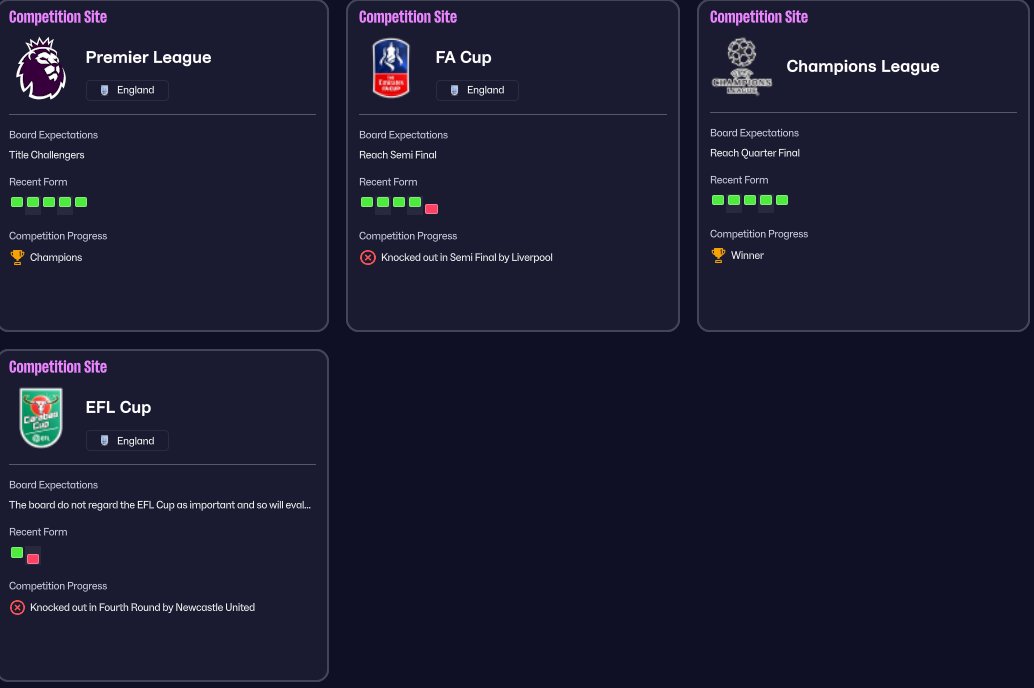Click the red loss marker in FA Cup form
1034x688 pixels.
431,209
